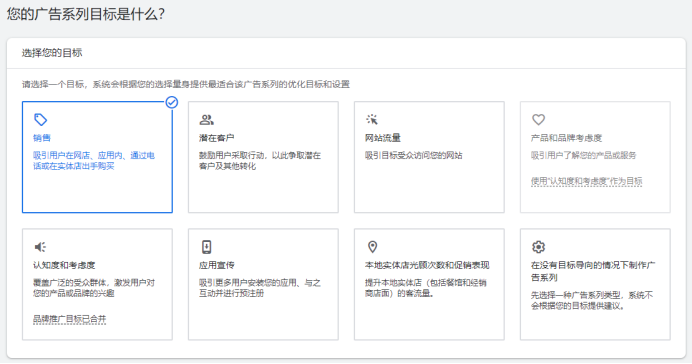Image resolution: width=692 pixels, height=364 pixels.
Task: Select the 潜在客户 goal card
Action: [263, 157]
